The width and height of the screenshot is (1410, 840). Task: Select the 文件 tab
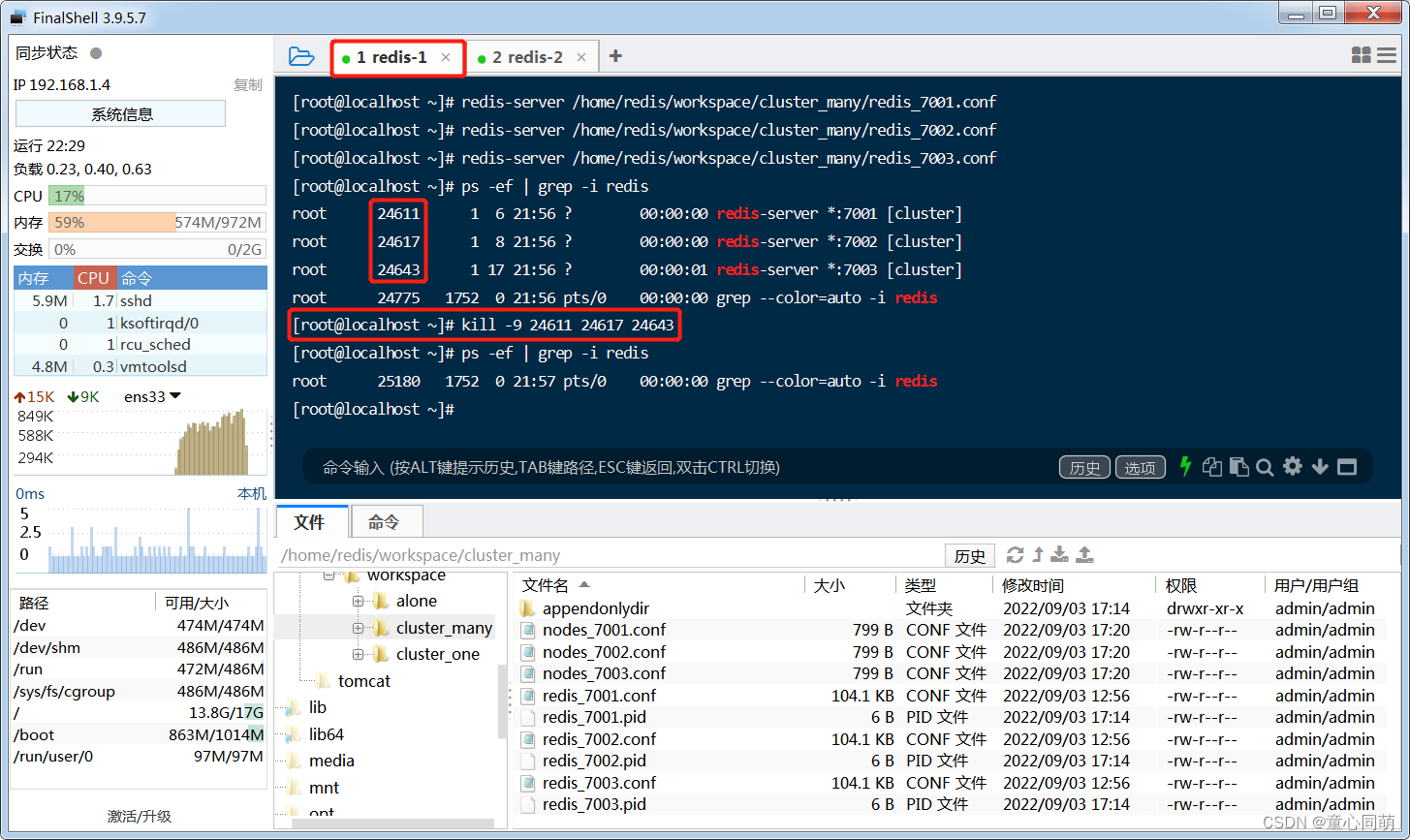310,521
